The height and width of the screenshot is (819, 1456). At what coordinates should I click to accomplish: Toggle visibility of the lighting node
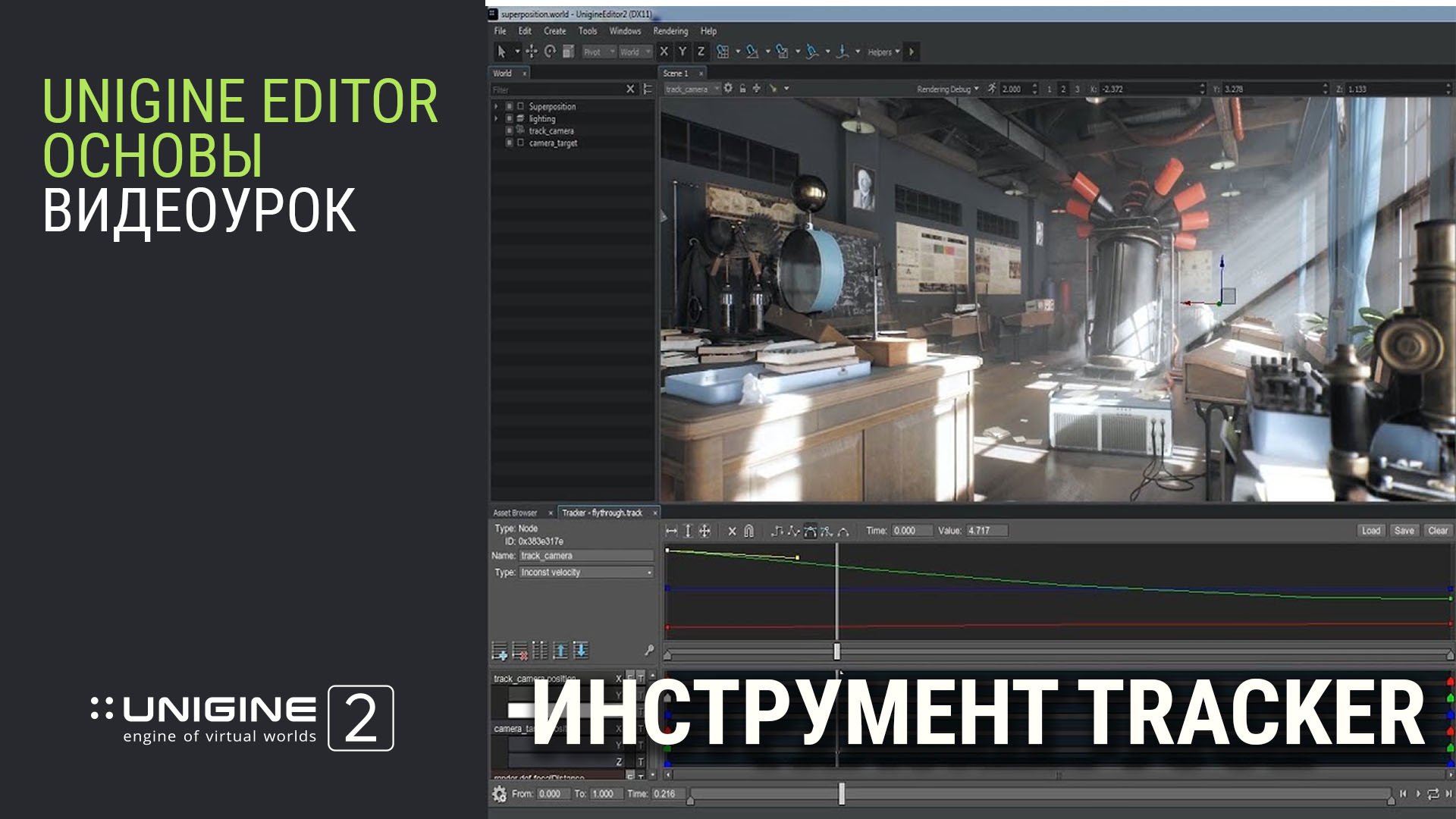pos(510,119)
